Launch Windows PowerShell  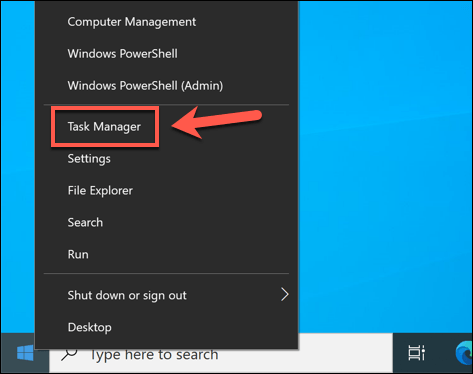pyautogui.click(x=123, y=54)
